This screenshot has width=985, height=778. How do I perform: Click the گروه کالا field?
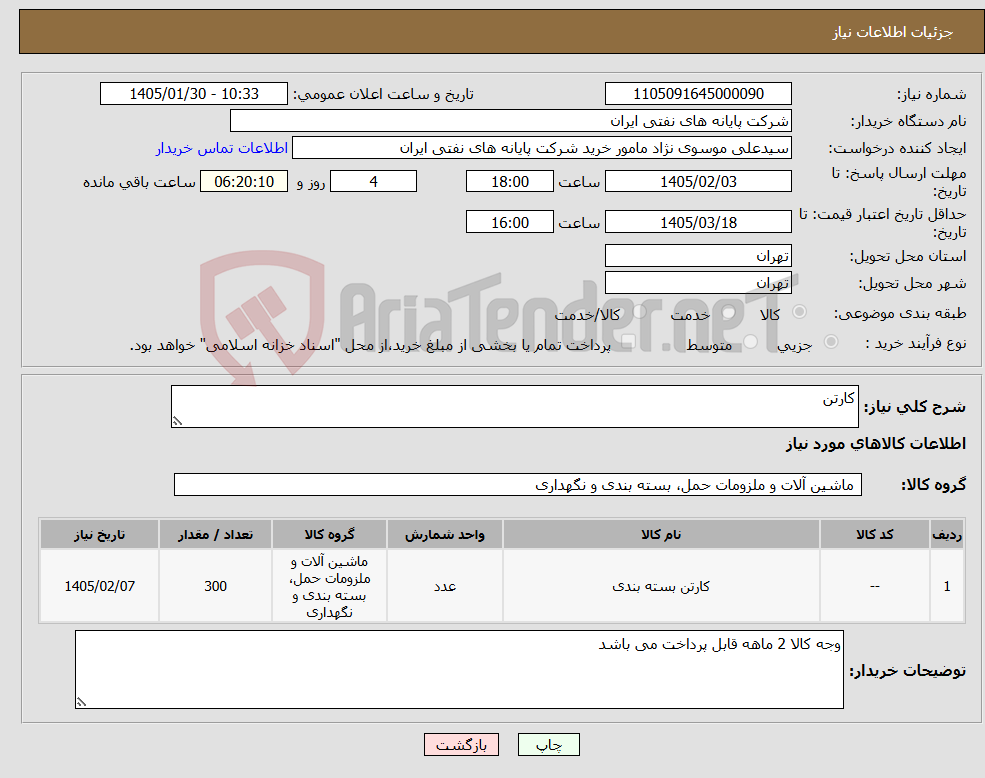(518, 485)
